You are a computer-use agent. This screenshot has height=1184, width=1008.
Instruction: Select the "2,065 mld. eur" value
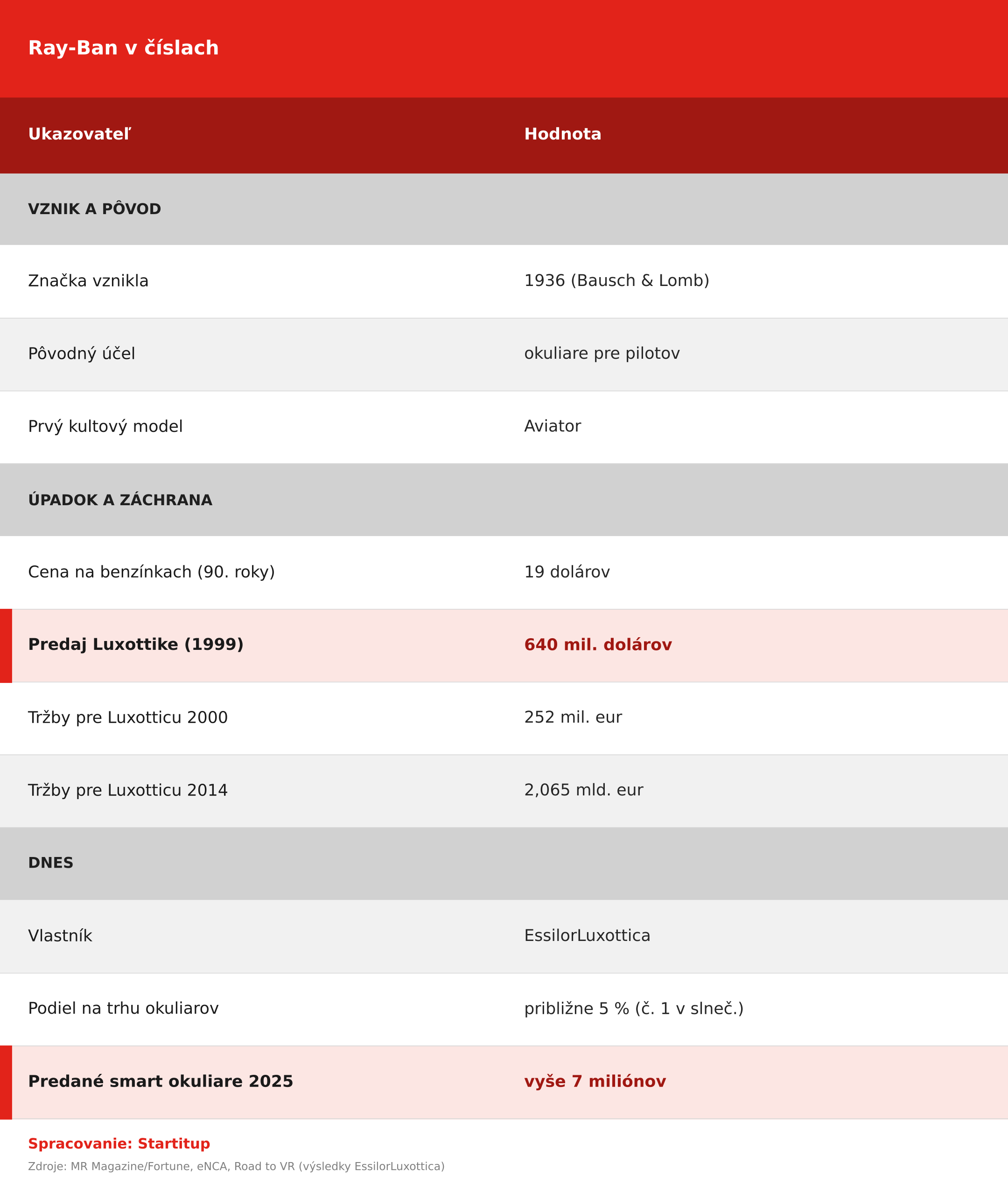pyautogui.click(x=583, y=791)
